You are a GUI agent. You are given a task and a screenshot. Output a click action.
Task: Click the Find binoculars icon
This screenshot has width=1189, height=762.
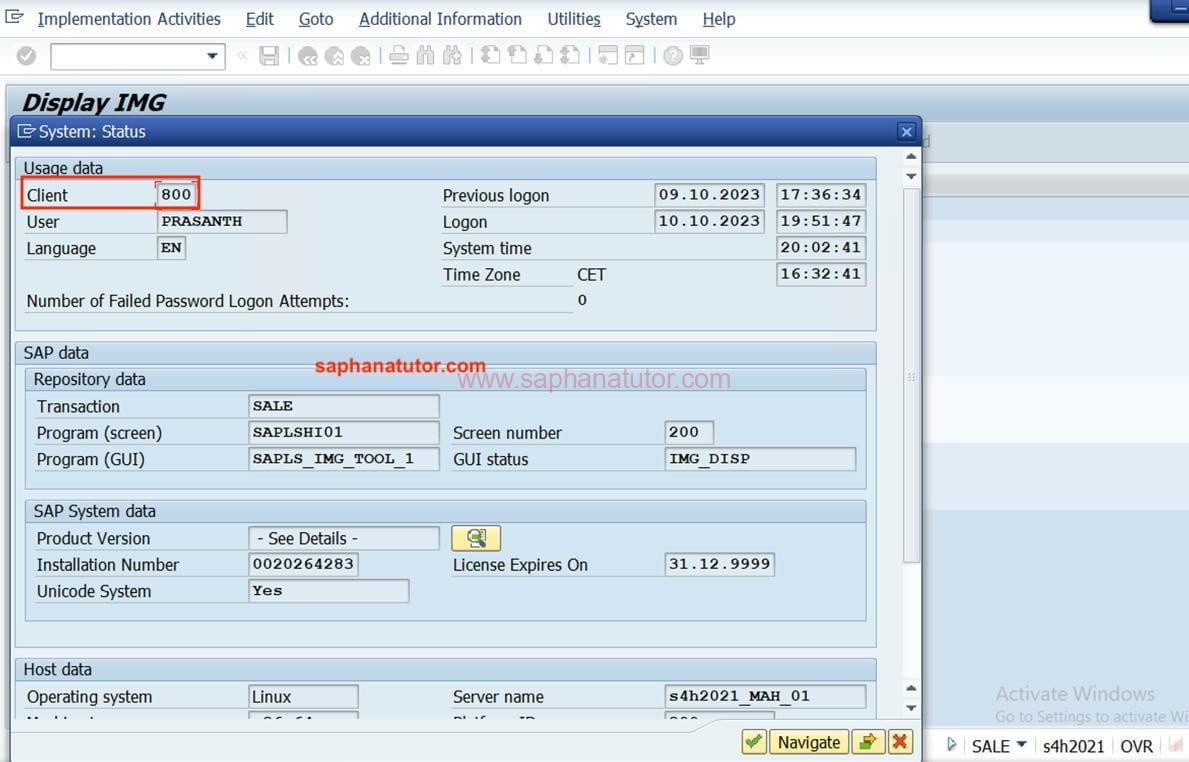point(425,55)
